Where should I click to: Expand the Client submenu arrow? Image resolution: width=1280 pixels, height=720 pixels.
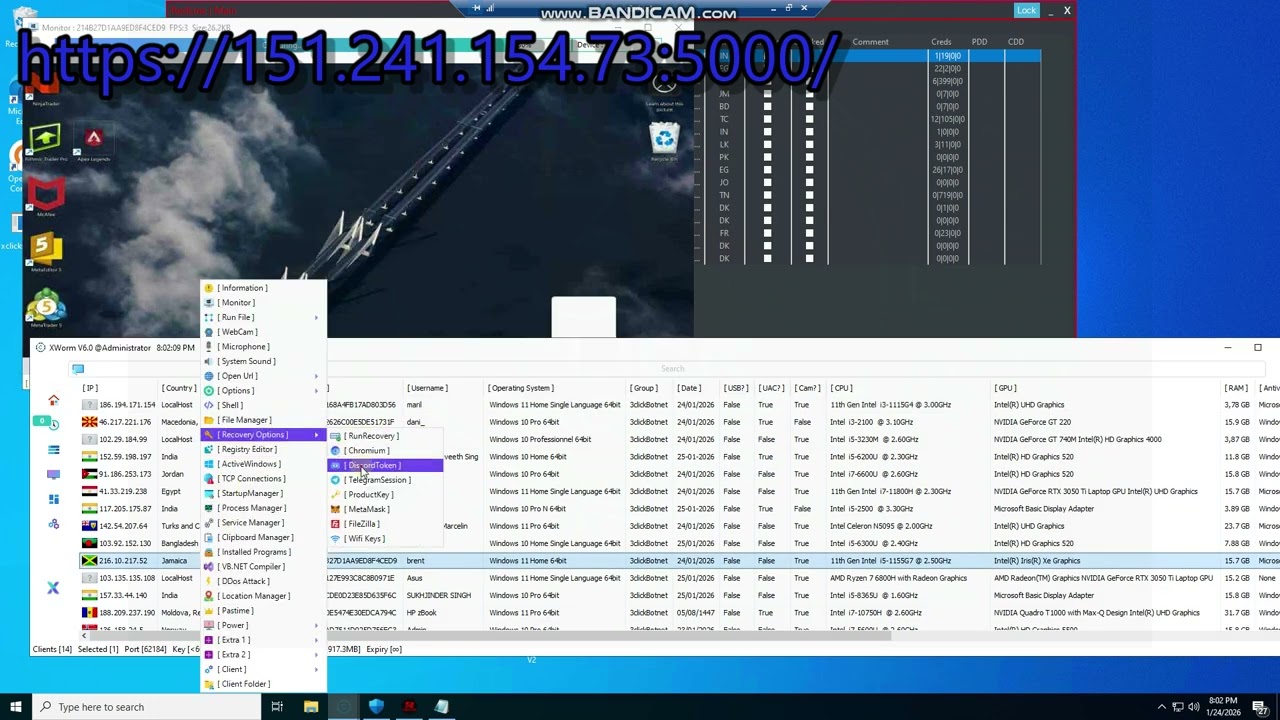pyautogui.click(x=316, y=670)
